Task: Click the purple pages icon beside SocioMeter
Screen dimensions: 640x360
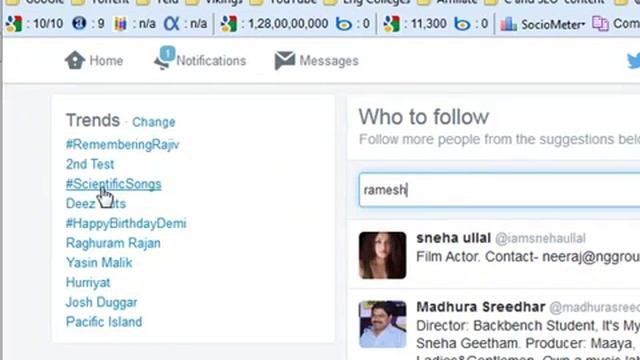Action: (x=600, y=24)
